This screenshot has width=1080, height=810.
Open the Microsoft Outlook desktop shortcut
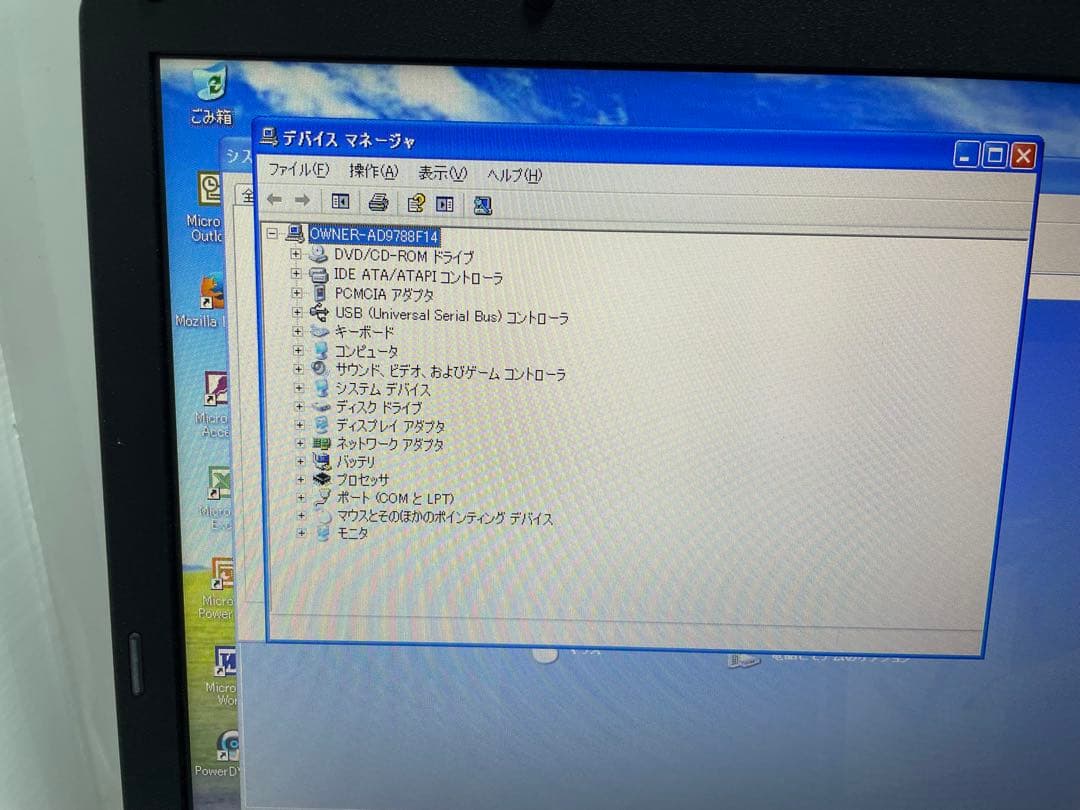coord(206,207)
